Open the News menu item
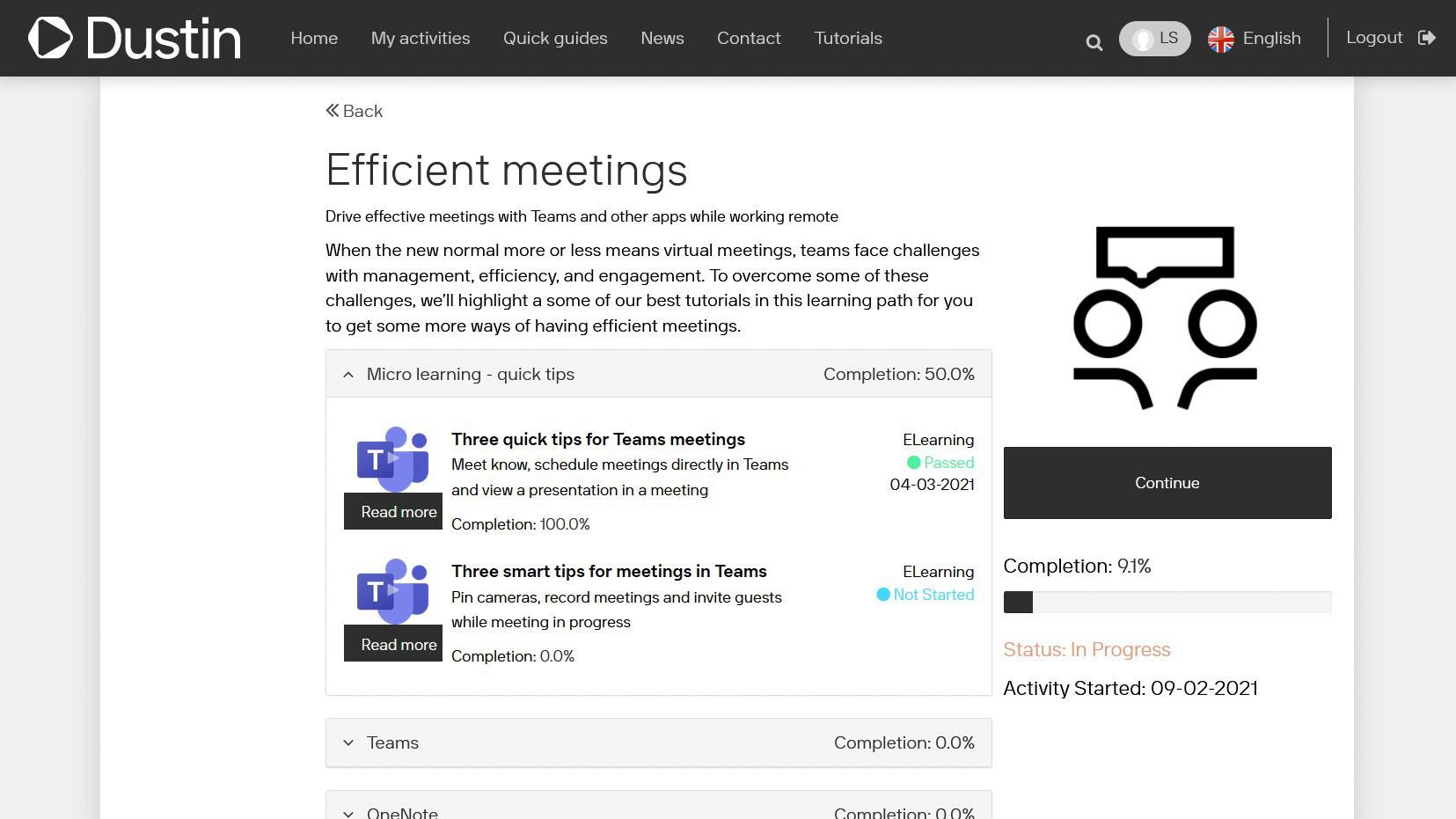The height and width of the screenshot is (819, 1456). [x=662, y=38]
